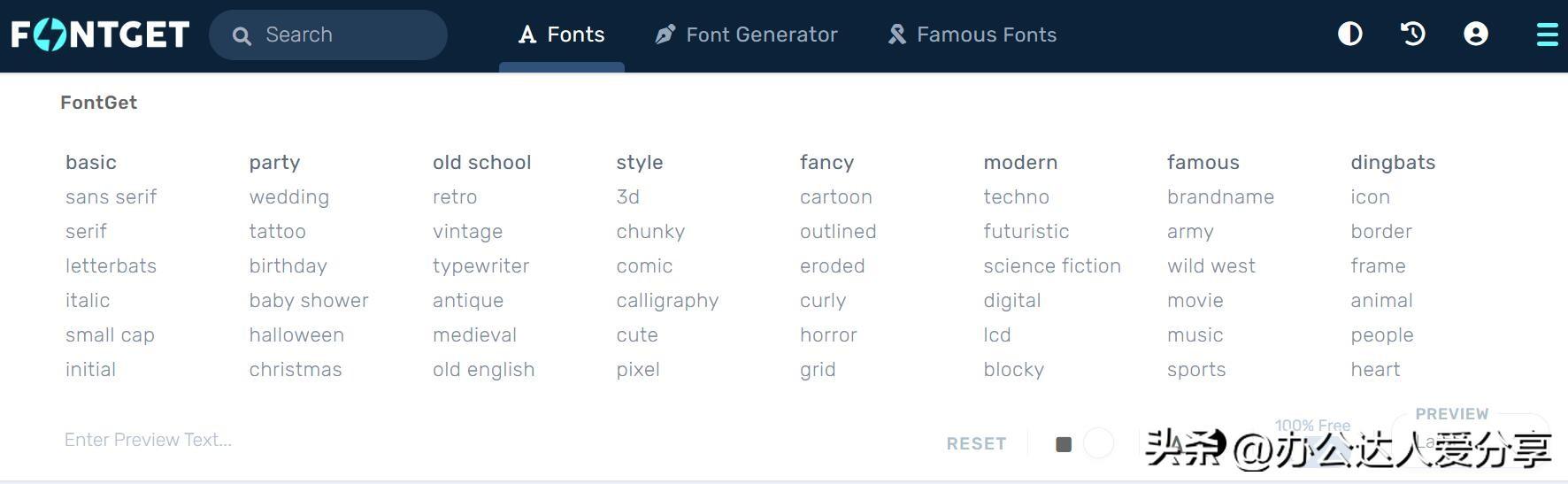Open the science fiction category link
The width and height of the screenshot is (1568, 484).
tap(1051, 266)
